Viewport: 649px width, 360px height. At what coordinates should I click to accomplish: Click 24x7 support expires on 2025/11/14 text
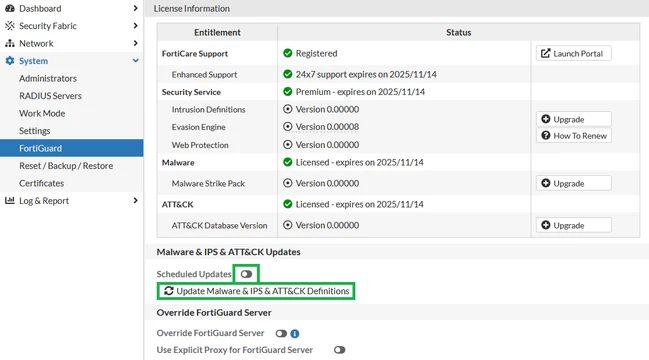366,74
